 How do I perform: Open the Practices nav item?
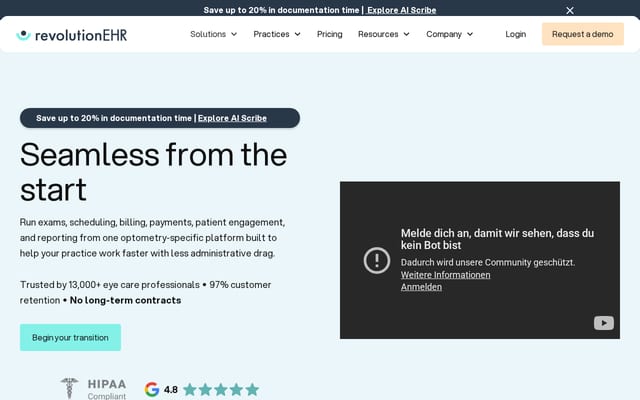coord(271,34)
